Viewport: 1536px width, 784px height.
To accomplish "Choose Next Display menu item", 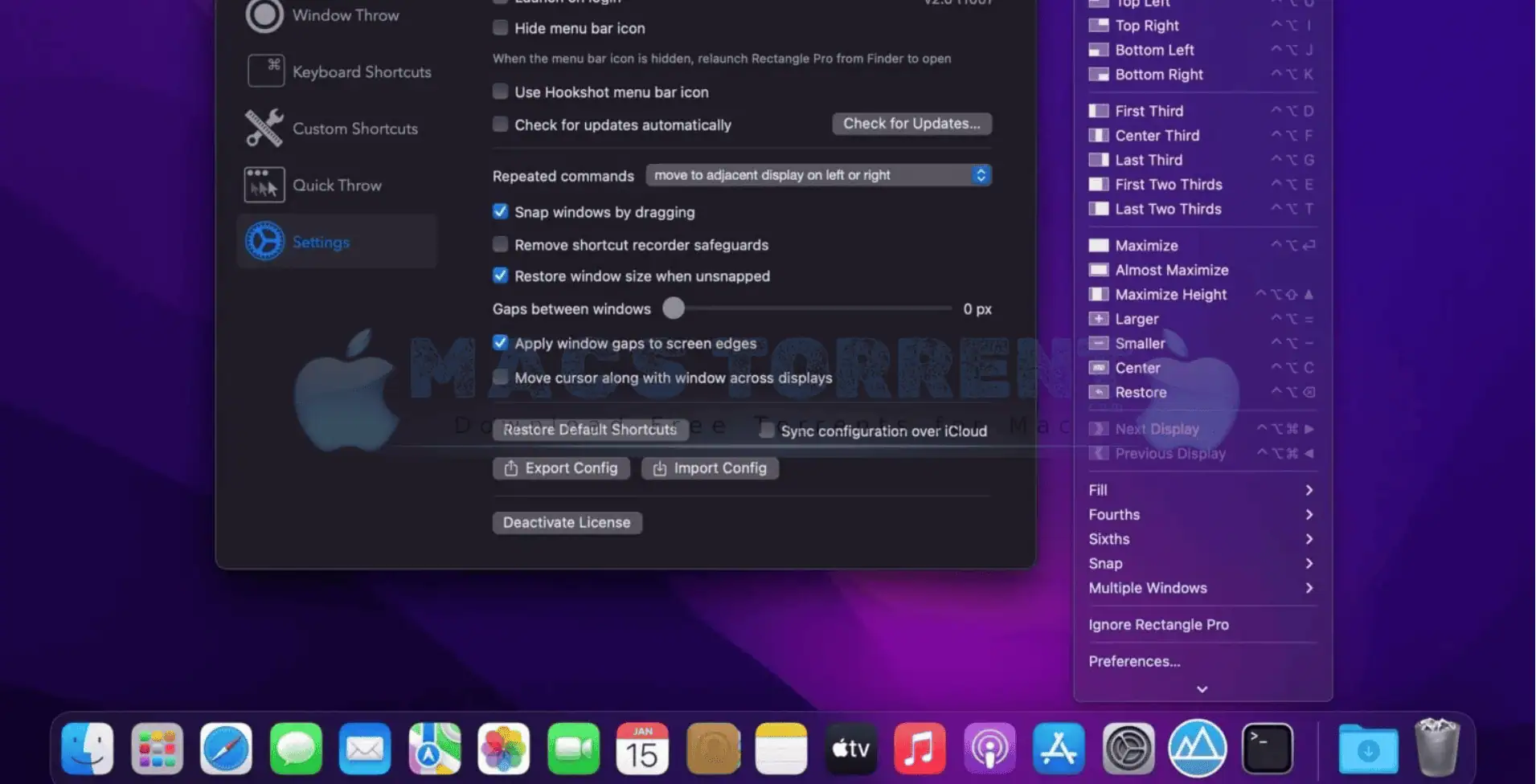I will pyautogui.click(x=1202, y=429).
